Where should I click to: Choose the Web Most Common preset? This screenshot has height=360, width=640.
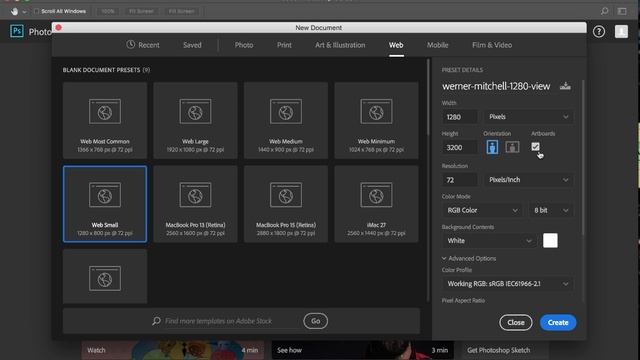[105, 120]
